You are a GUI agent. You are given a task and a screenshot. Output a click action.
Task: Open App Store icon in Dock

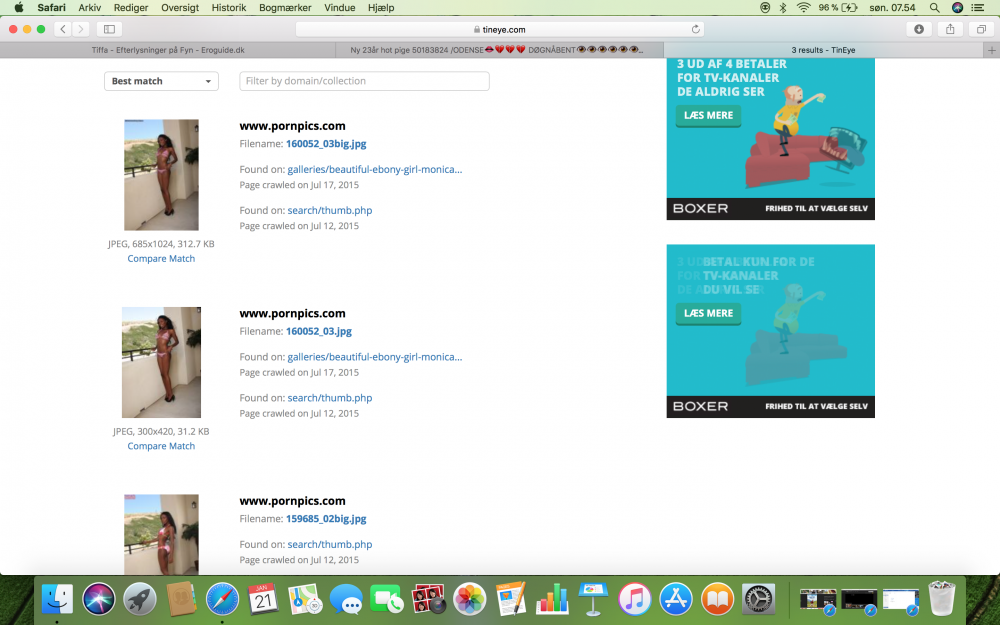(x=676, y=599)
